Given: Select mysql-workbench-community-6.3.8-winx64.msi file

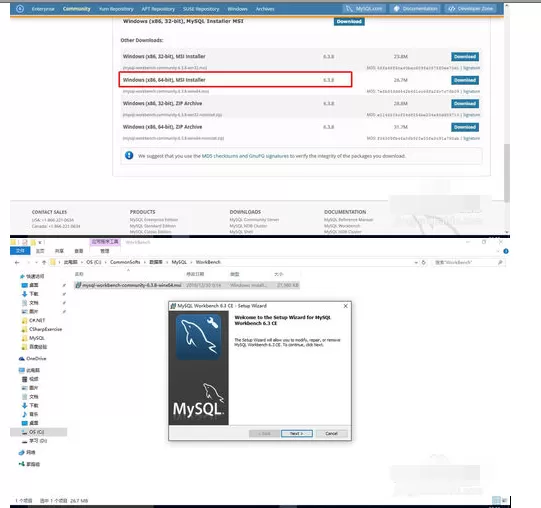Looking at the screenshot, I should 187,285.
